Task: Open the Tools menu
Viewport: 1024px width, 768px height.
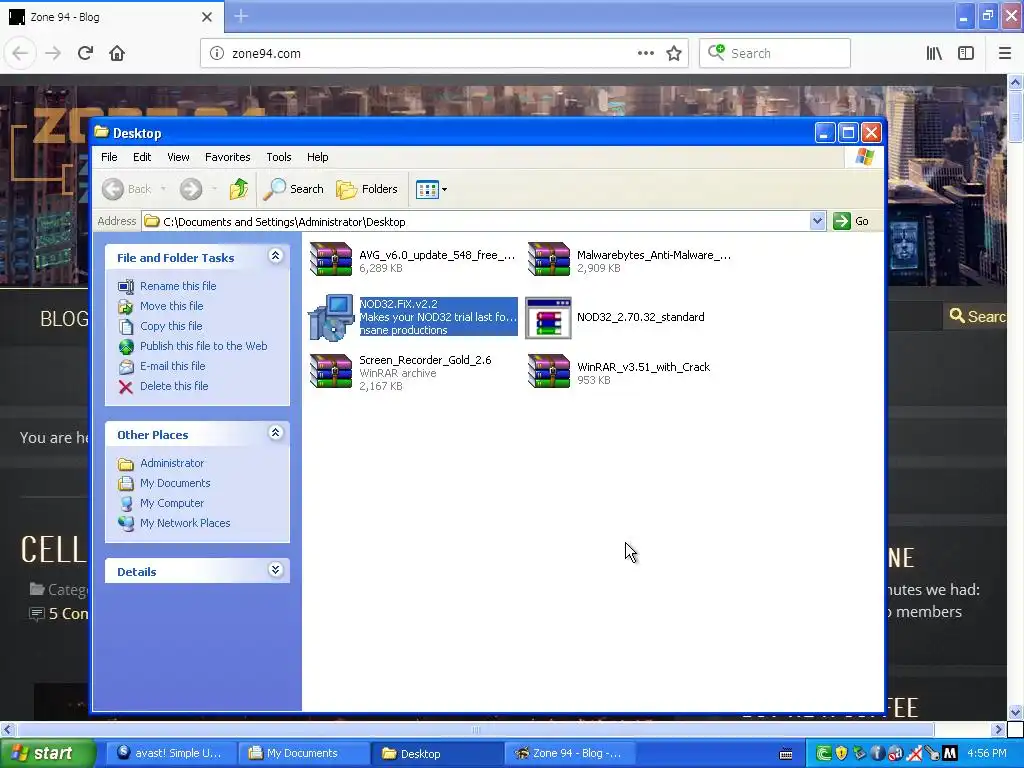Action: (279, 157)
